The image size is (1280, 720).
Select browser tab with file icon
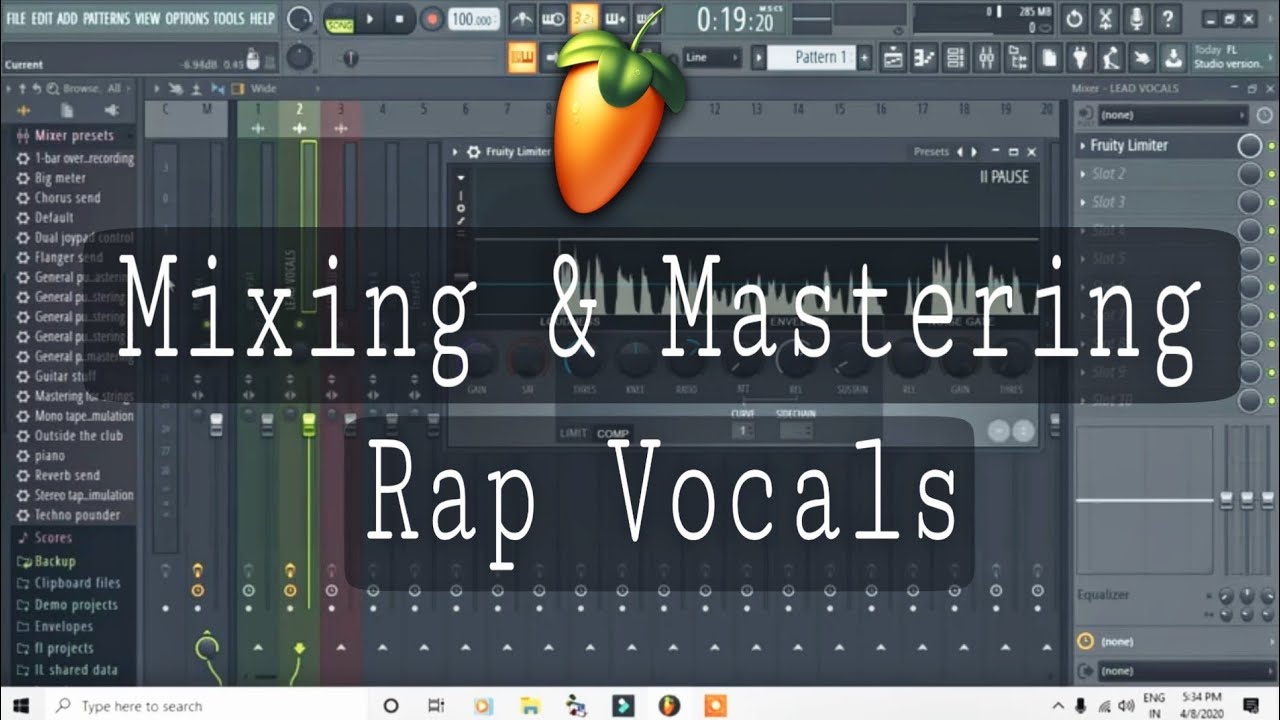tap(67, 110)
